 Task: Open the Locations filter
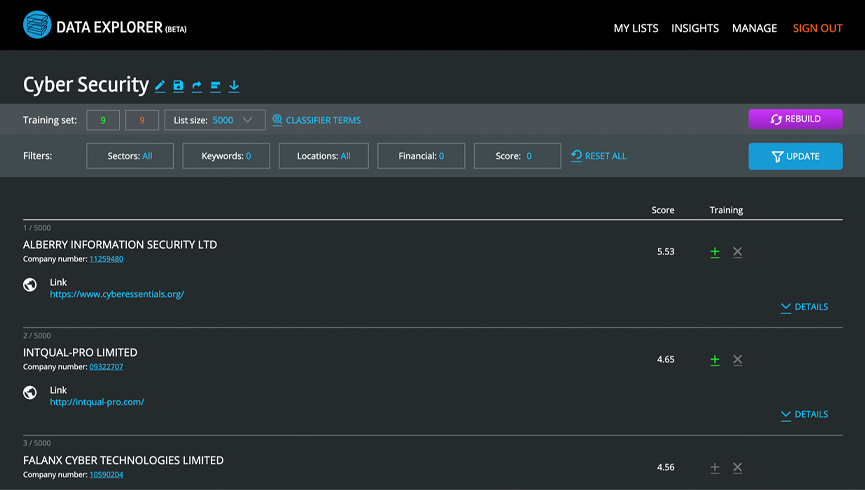(323, 156)
